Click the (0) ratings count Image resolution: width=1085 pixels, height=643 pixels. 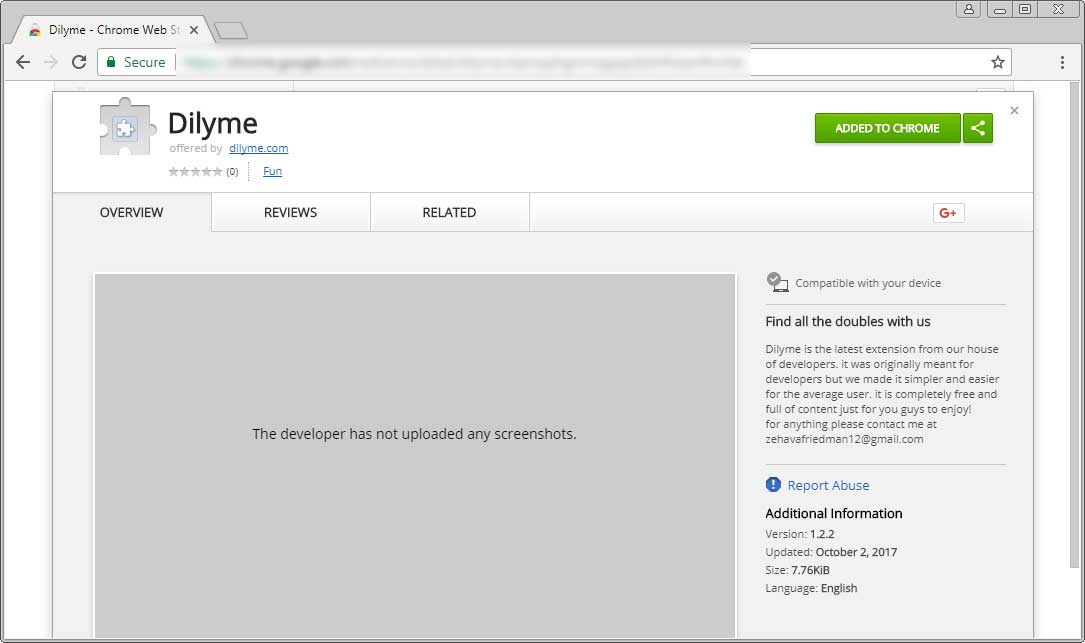pos(232,172)
